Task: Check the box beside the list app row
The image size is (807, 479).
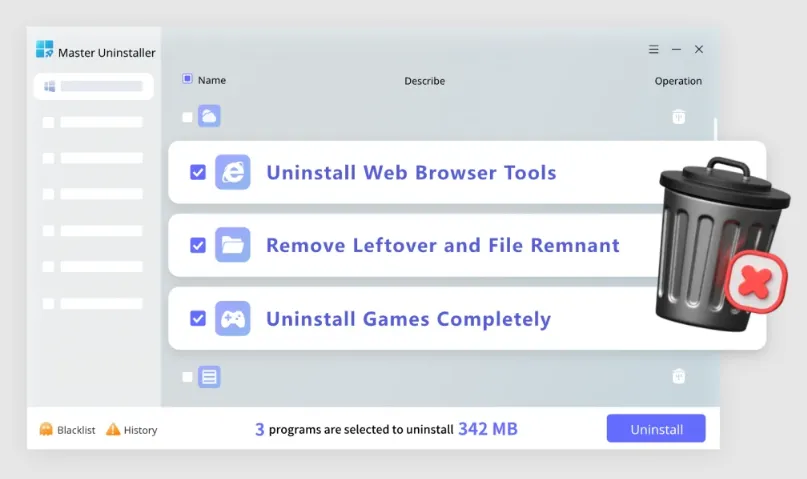Action: pyautogui.click(x=187, y=377)
